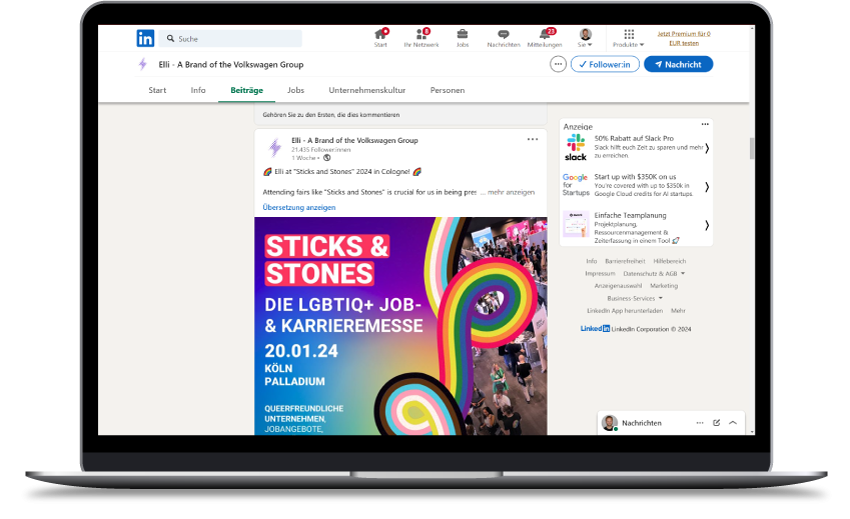Click chevron next to Slack Pro ad

(x=707, y=148)
